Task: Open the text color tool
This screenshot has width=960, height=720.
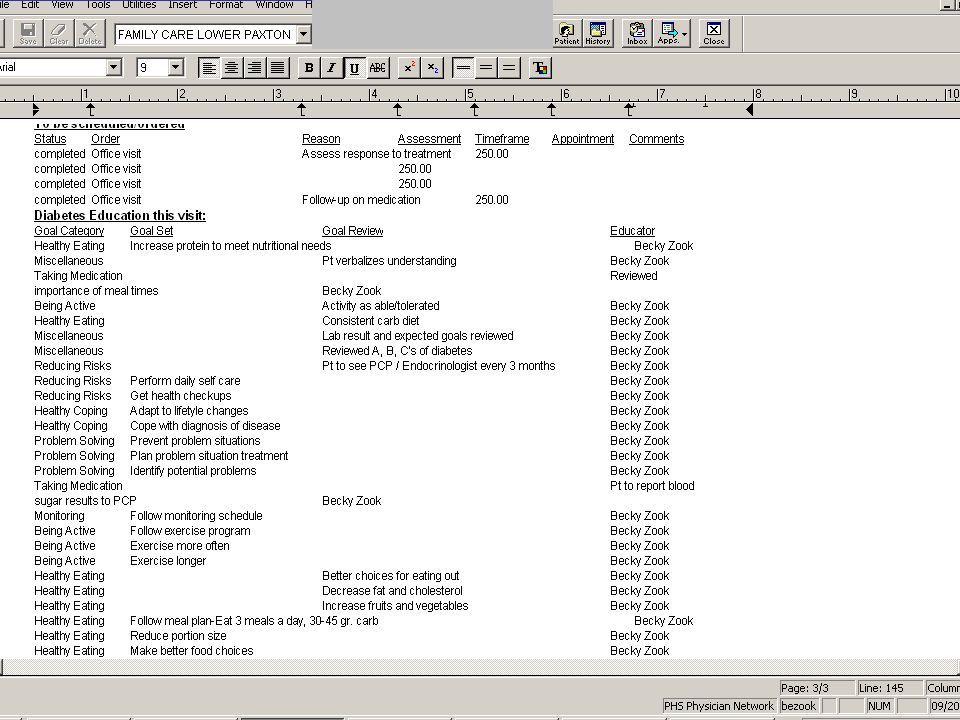Action: coord(540,67)
